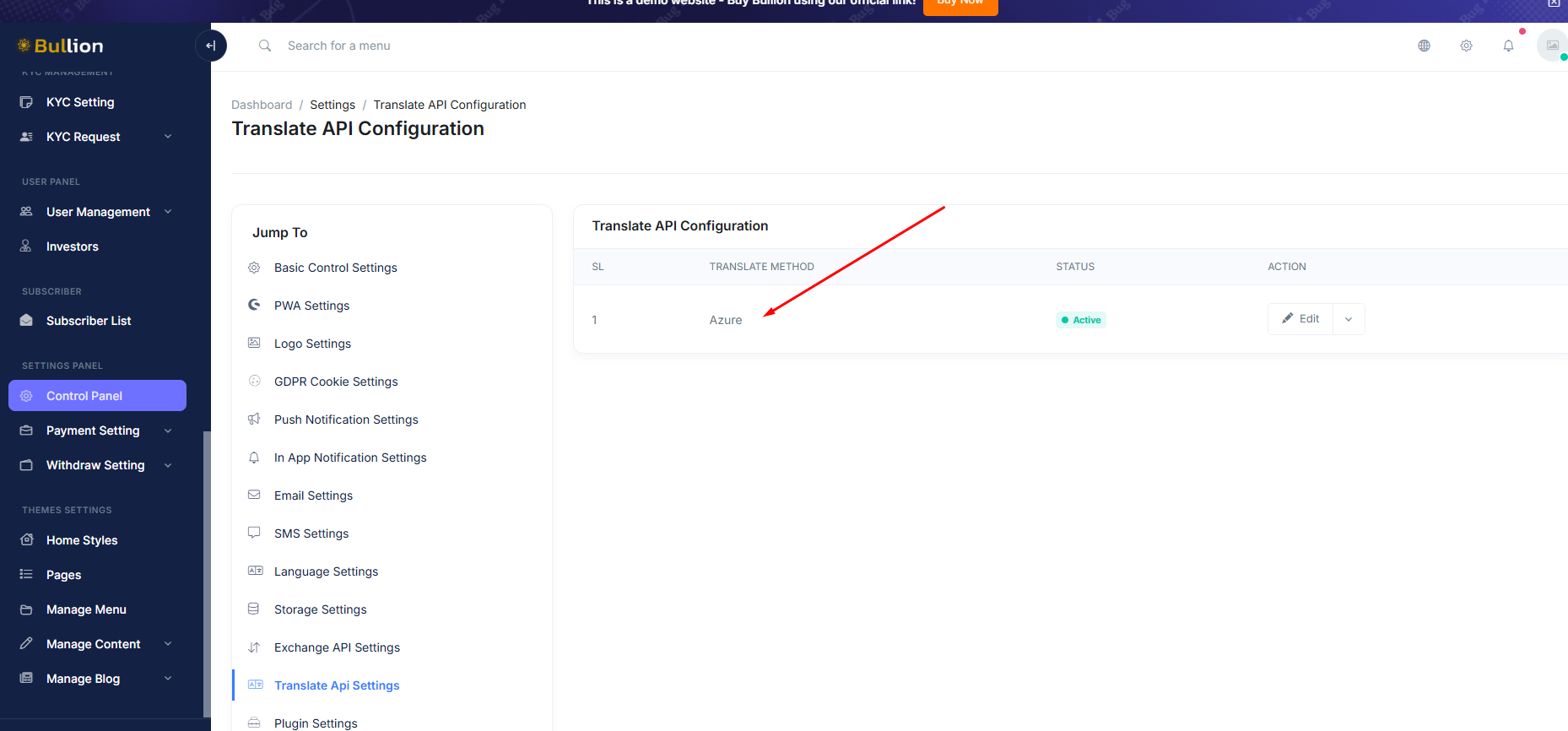Click the search magnifier icon
The height and width of the screenshot is (731, 1568).
coord(265,46)
